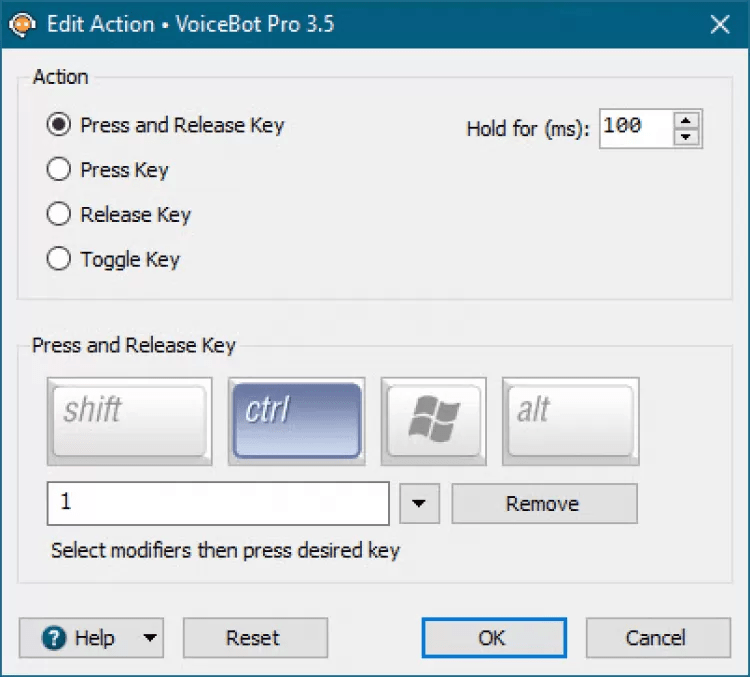Expand the Help button dropdown arrow
Viewport: 750px width, 677px height.
coord(149,638)
